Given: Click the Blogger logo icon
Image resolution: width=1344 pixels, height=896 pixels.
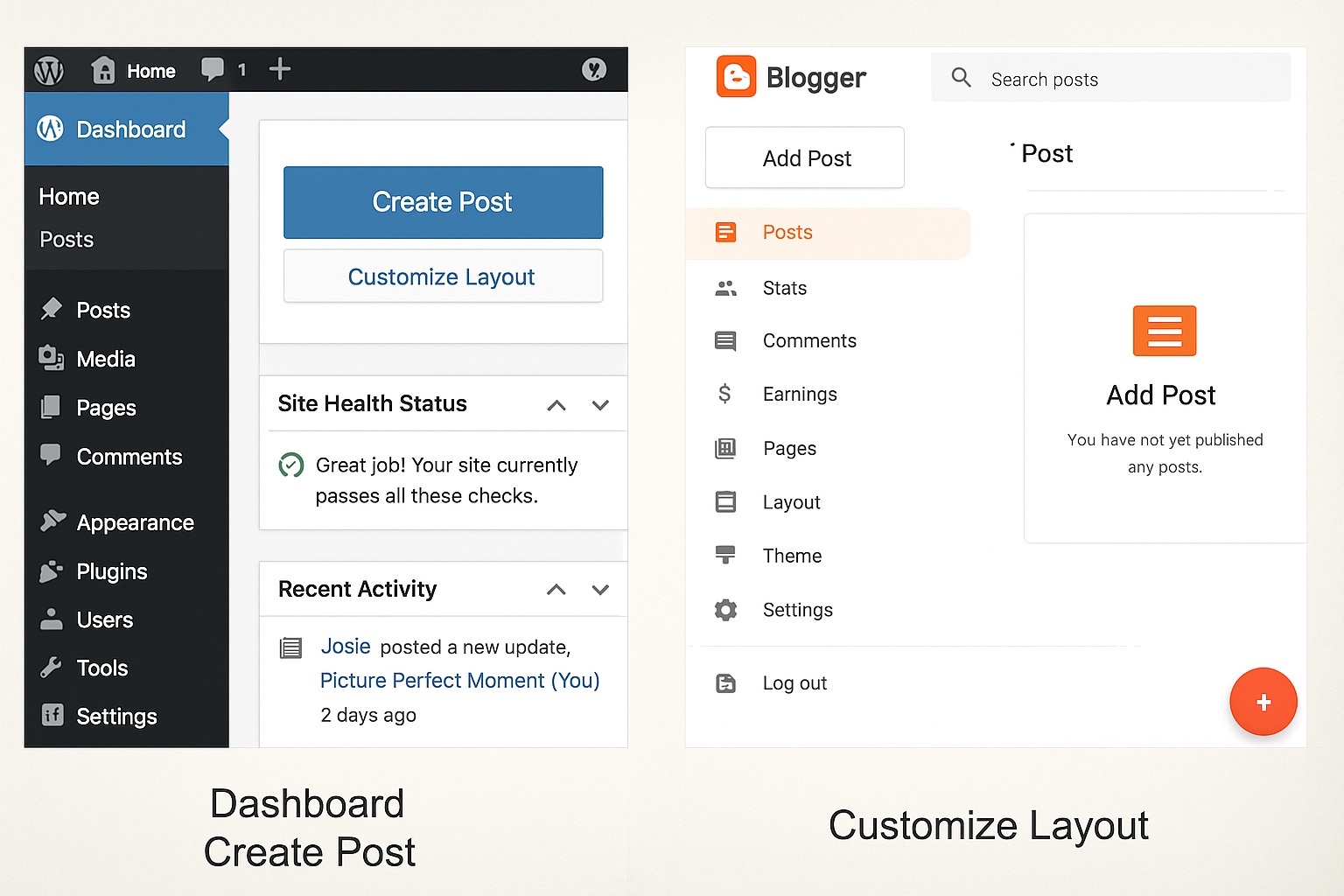Looking at the screenshot, I should [x=736, y=77].
